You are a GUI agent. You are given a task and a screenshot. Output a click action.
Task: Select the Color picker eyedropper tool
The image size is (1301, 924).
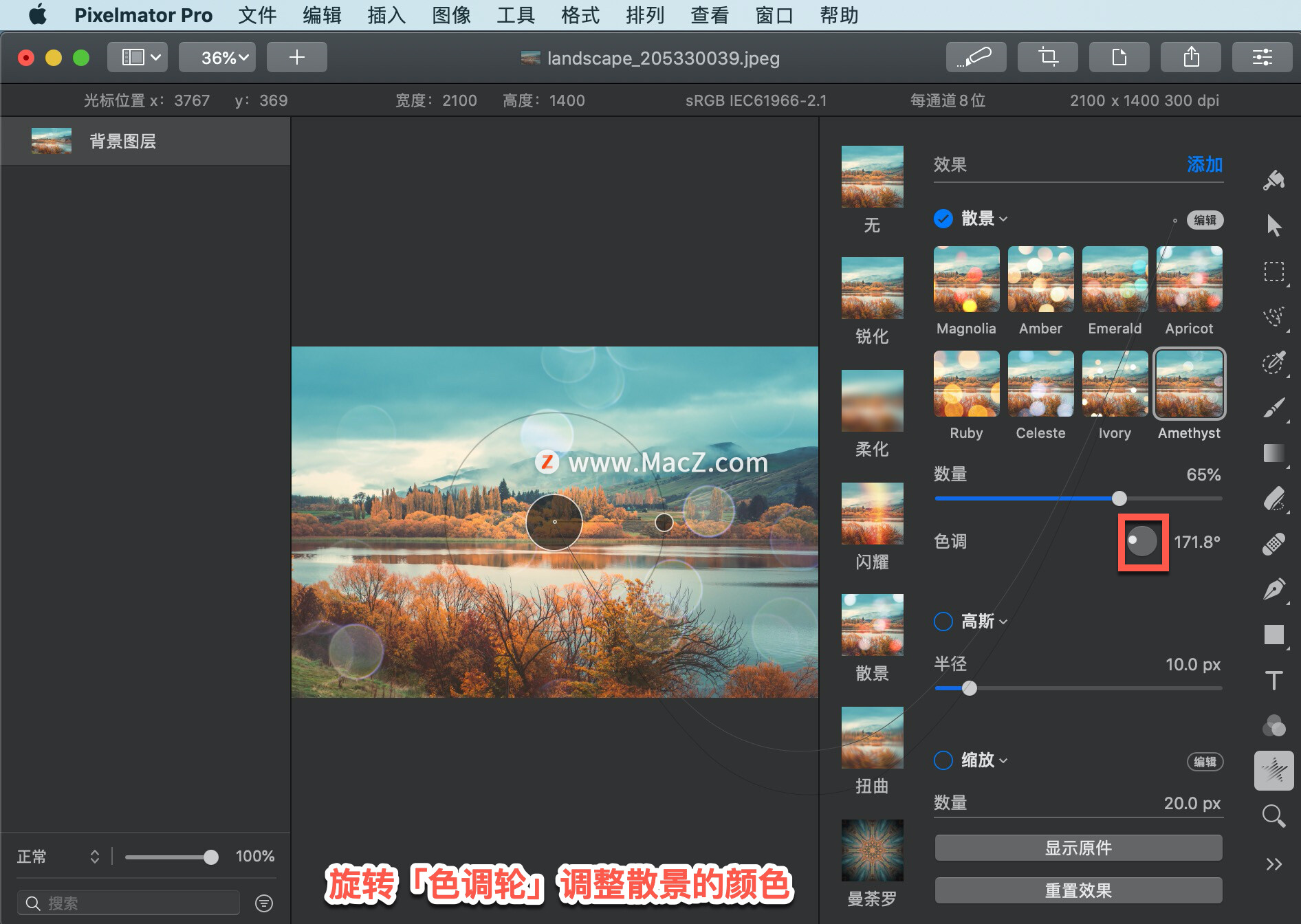click(1274, 362)
